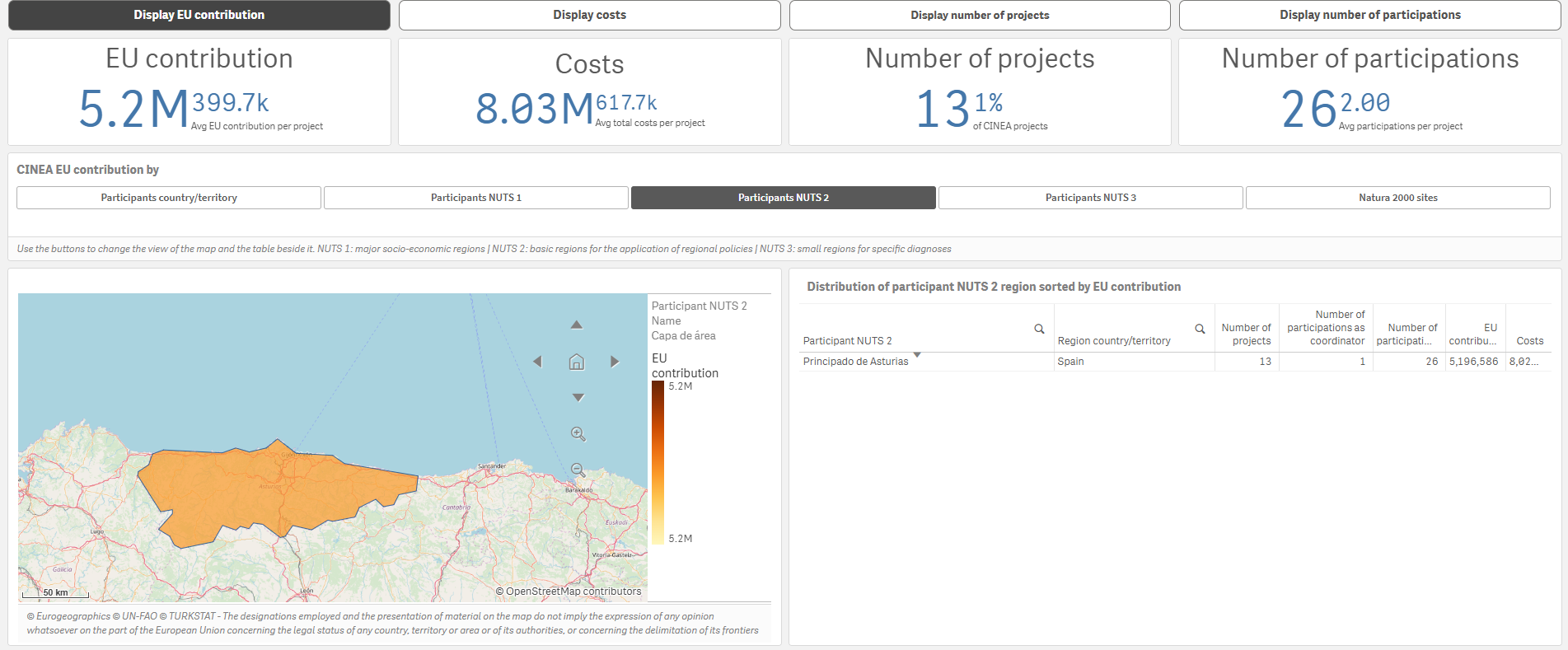The image size is (1568, 650).
Task: Toggle Display EU contribution view
Action: (x=199, y=15)
